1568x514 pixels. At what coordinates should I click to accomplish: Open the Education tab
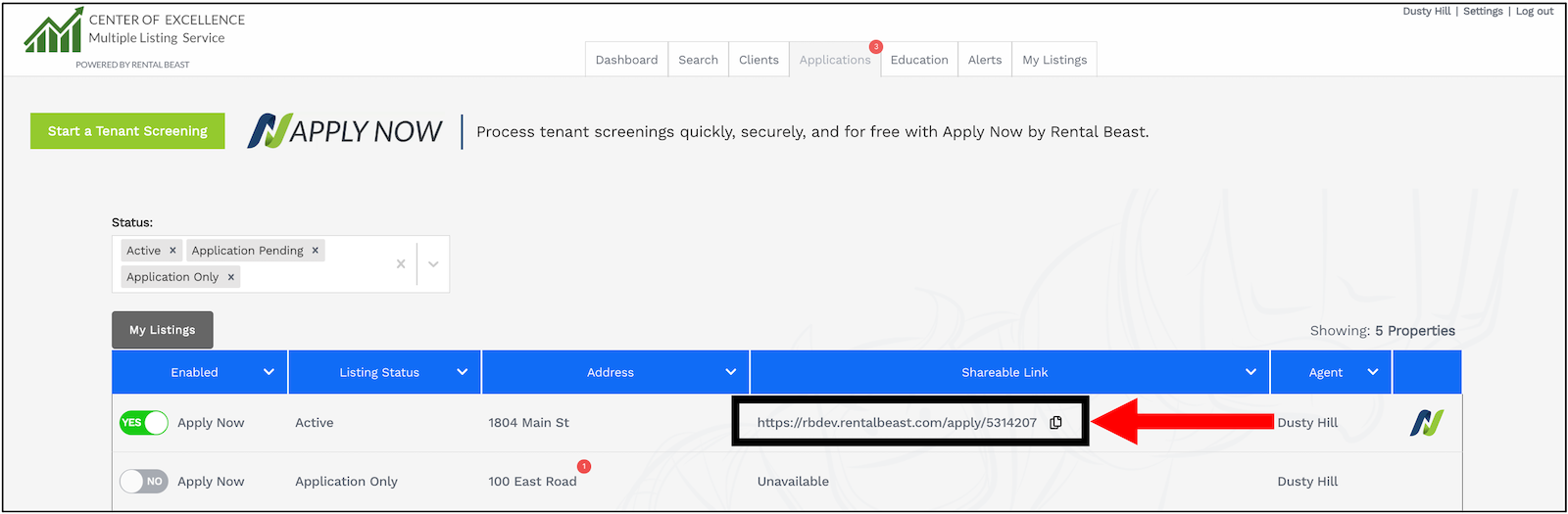[918, 60]
